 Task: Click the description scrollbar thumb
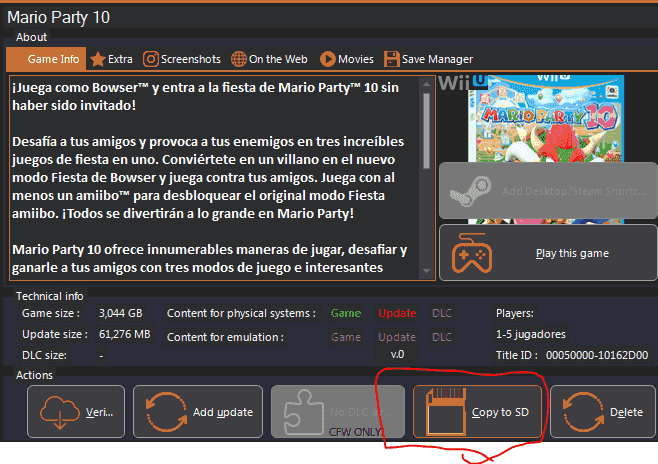pos(426,130)
